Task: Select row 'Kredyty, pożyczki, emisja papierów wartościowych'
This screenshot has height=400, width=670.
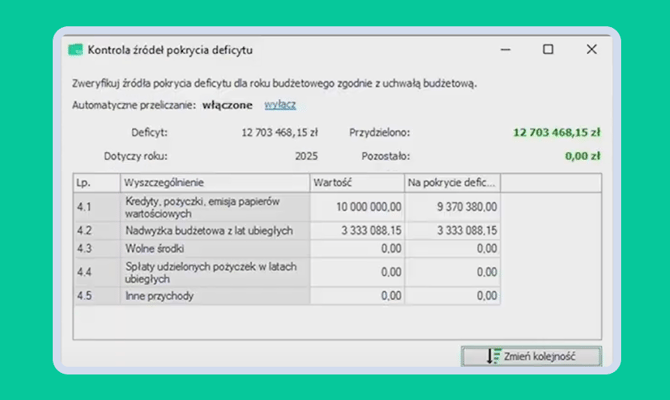Action: click(x=214, y=206)
